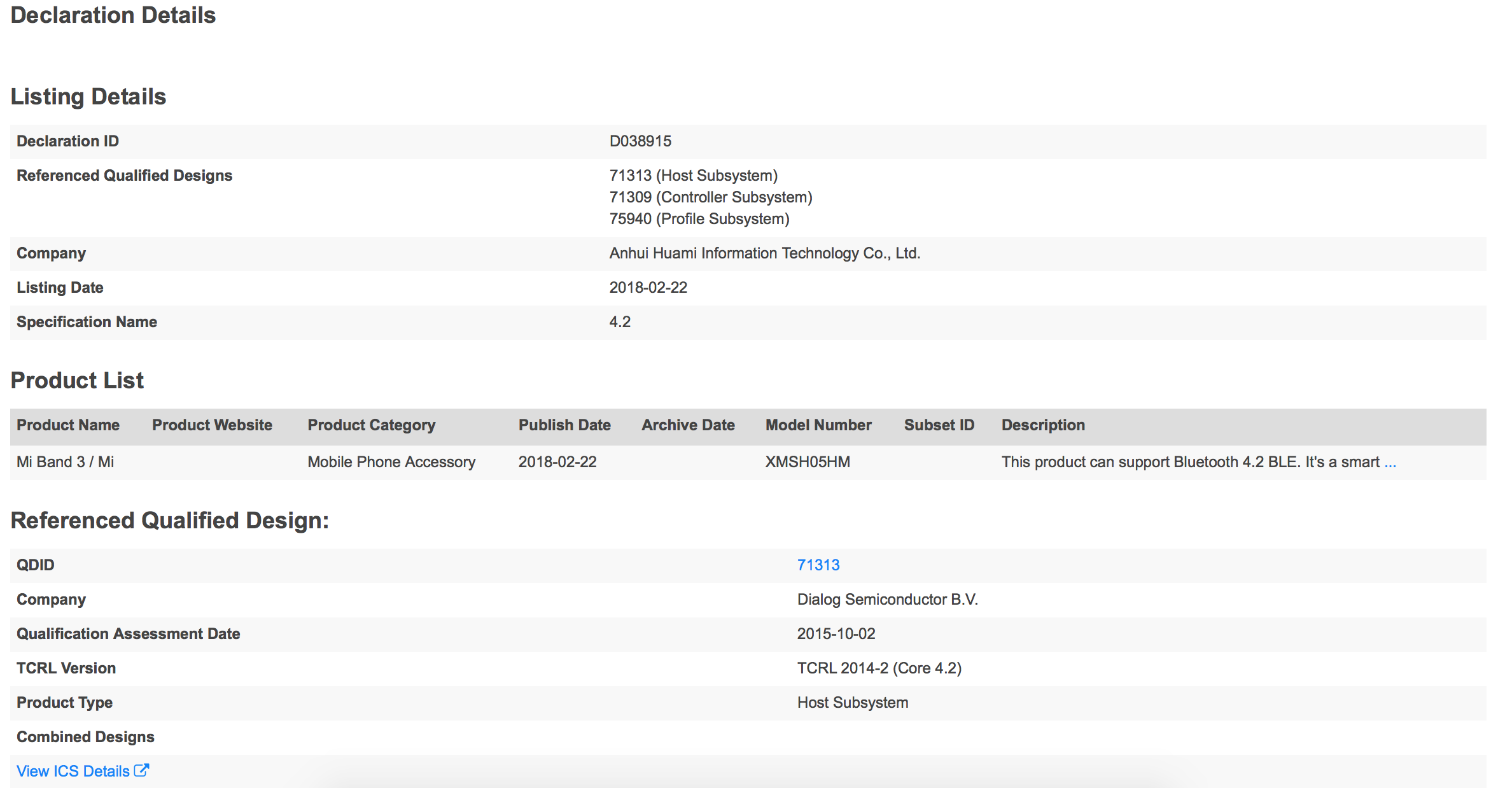Click the Referenced Qualified Design heading
The width and height of the screenshot is (1512, 788).
click(170, 521)
